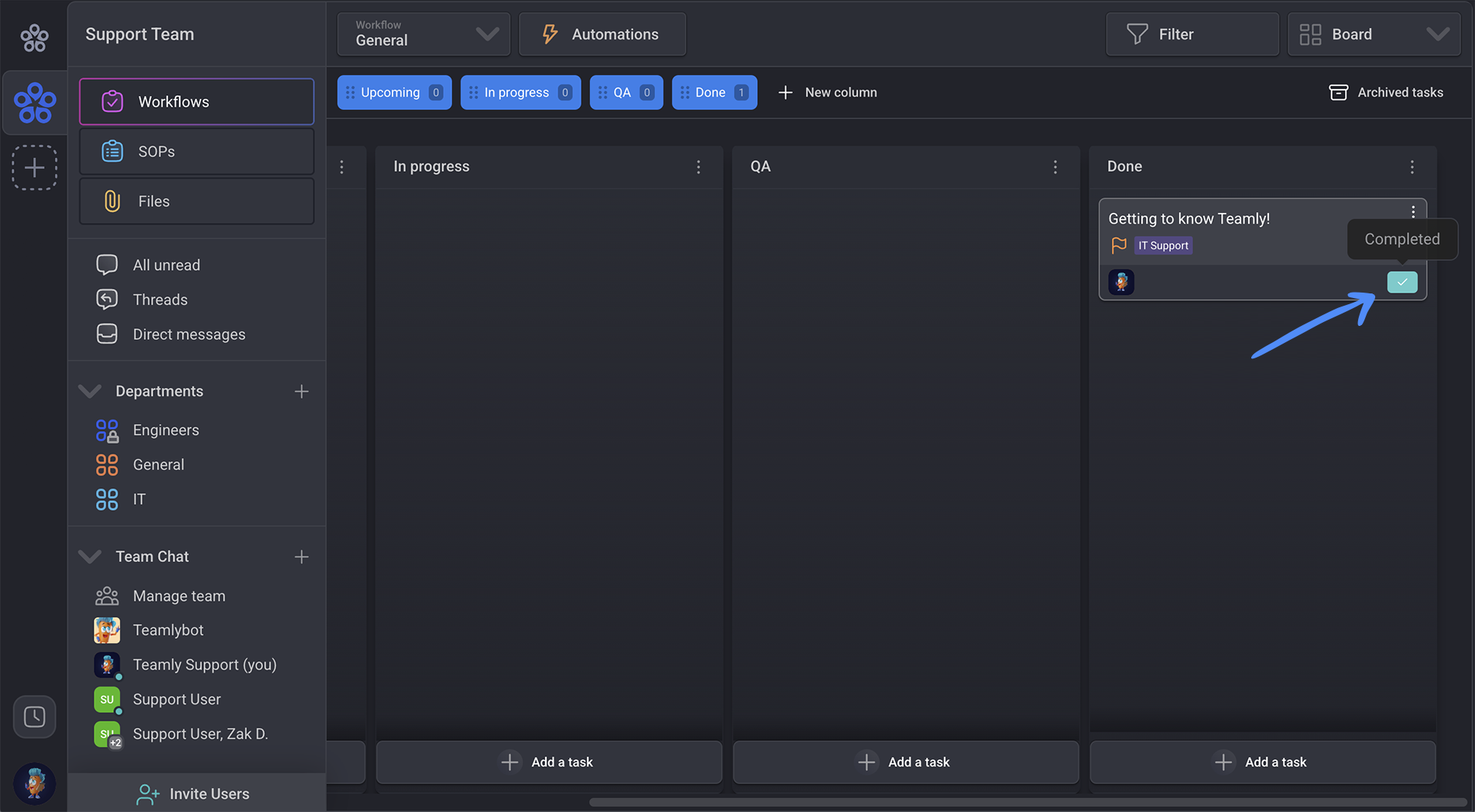The image size is (1475, 812).
Task: Add a task in QA column
Action: tap(906, 762)
